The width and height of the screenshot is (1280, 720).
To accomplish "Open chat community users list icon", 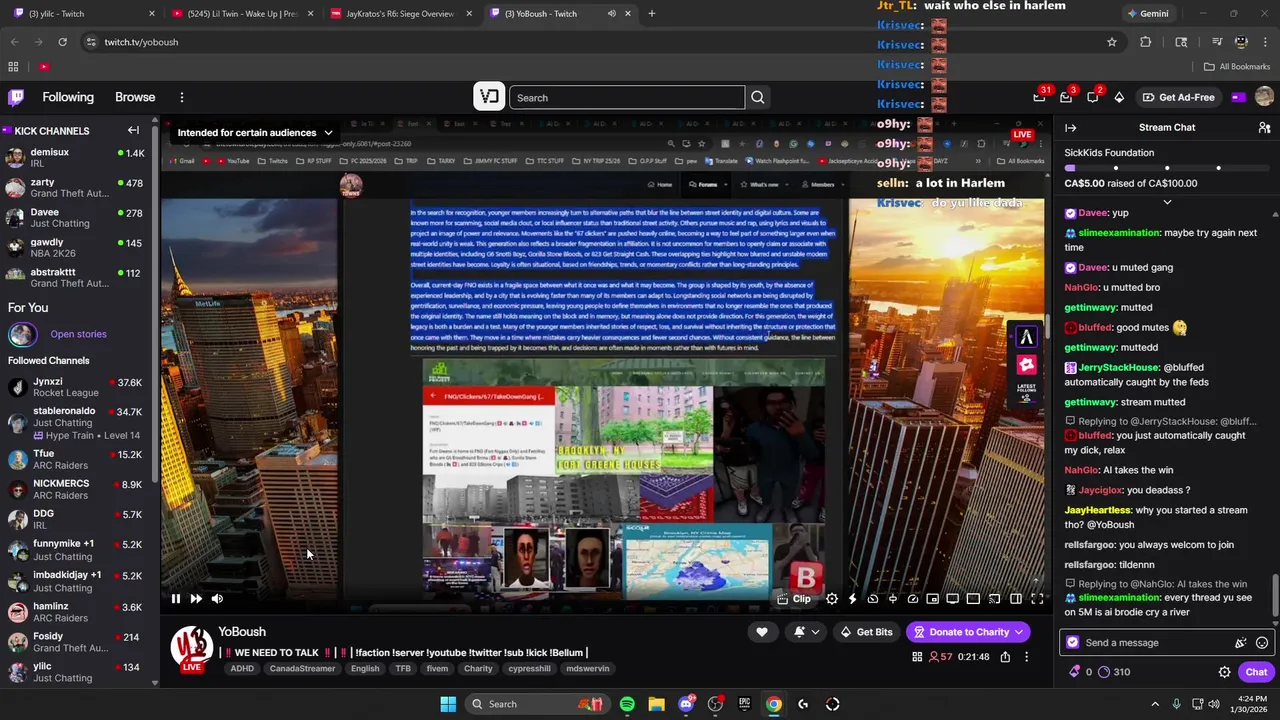I will click(x=1264, y=128).
